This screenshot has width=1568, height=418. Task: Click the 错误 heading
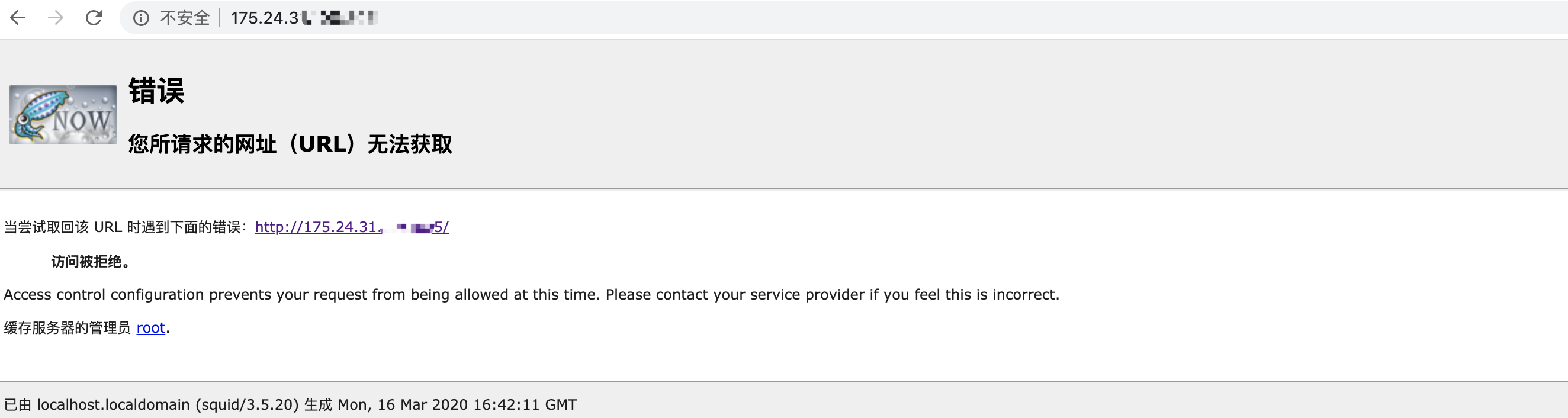tap(156, 91)
